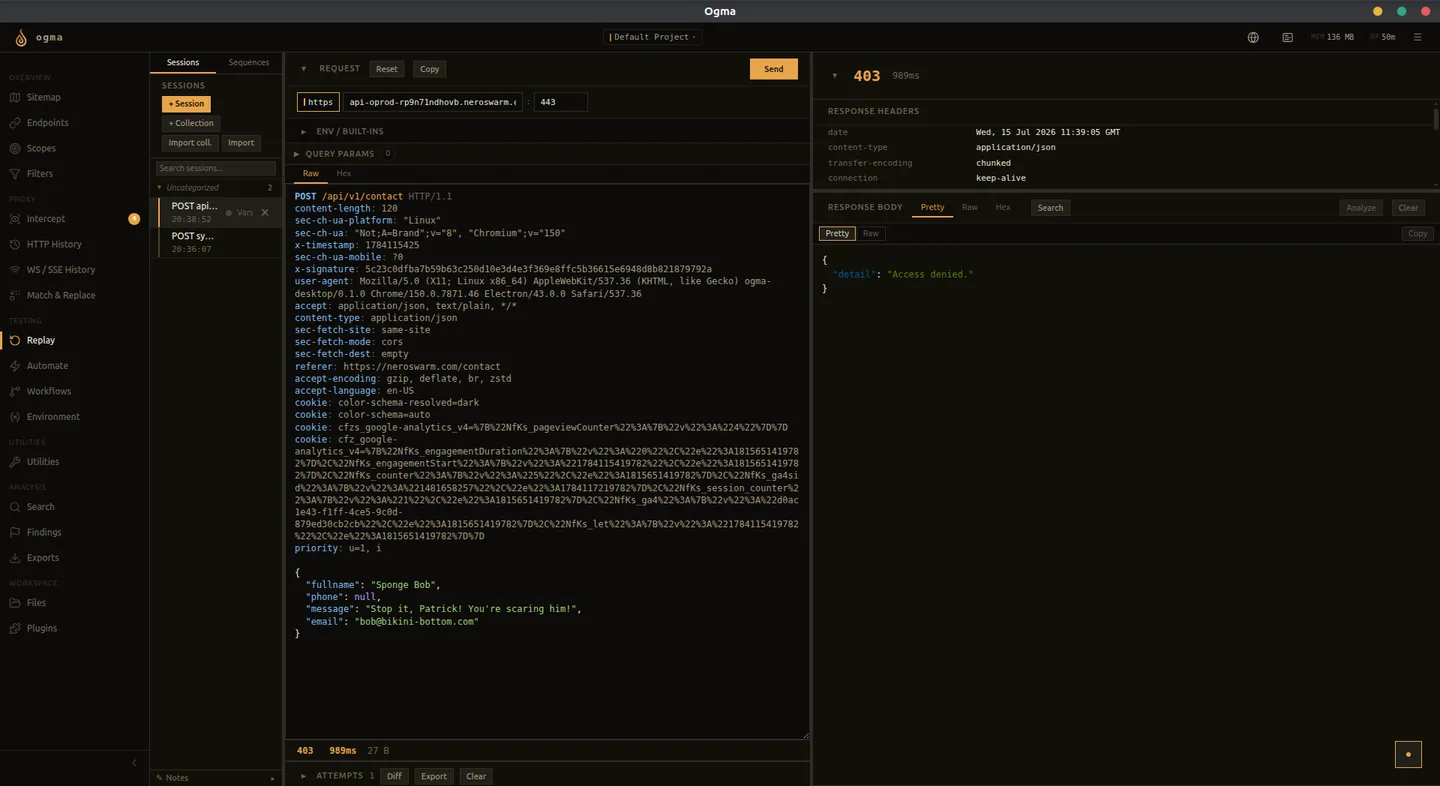Click the Analyze button
This screenshot has height=786, width=1440.
click(1361, 208)
